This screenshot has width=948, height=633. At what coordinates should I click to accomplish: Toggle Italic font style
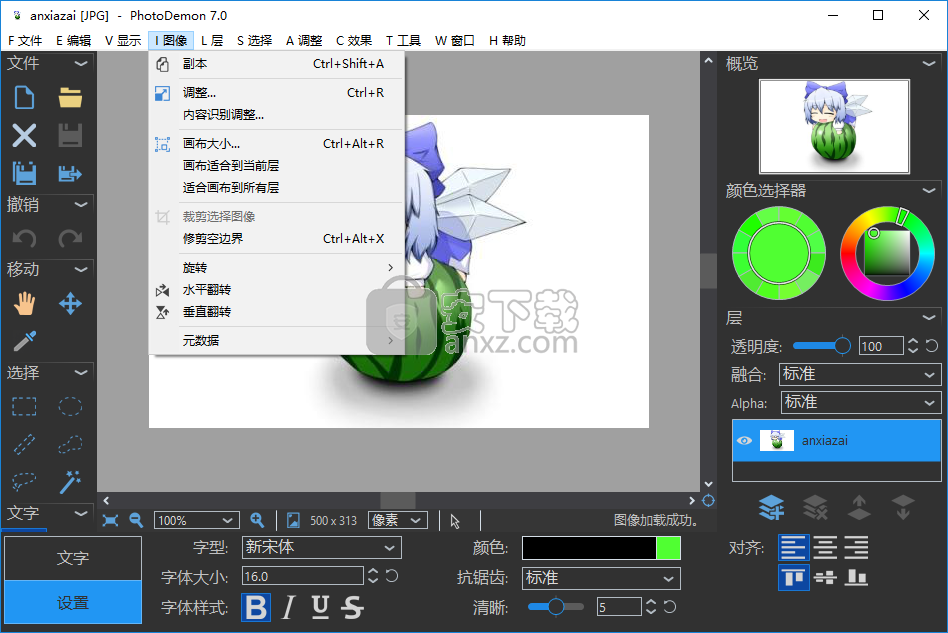[289, 608]
